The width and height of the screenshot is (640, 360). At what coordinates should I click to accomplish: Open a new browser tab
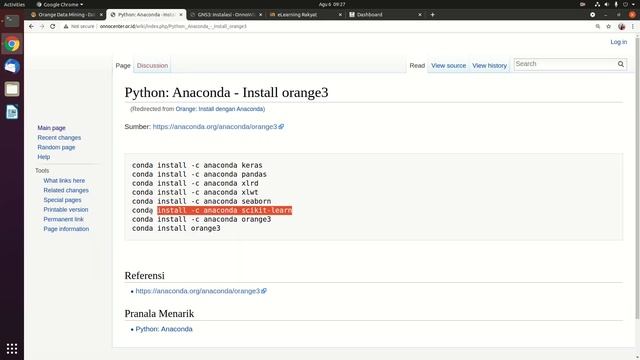tap(432, 14)
